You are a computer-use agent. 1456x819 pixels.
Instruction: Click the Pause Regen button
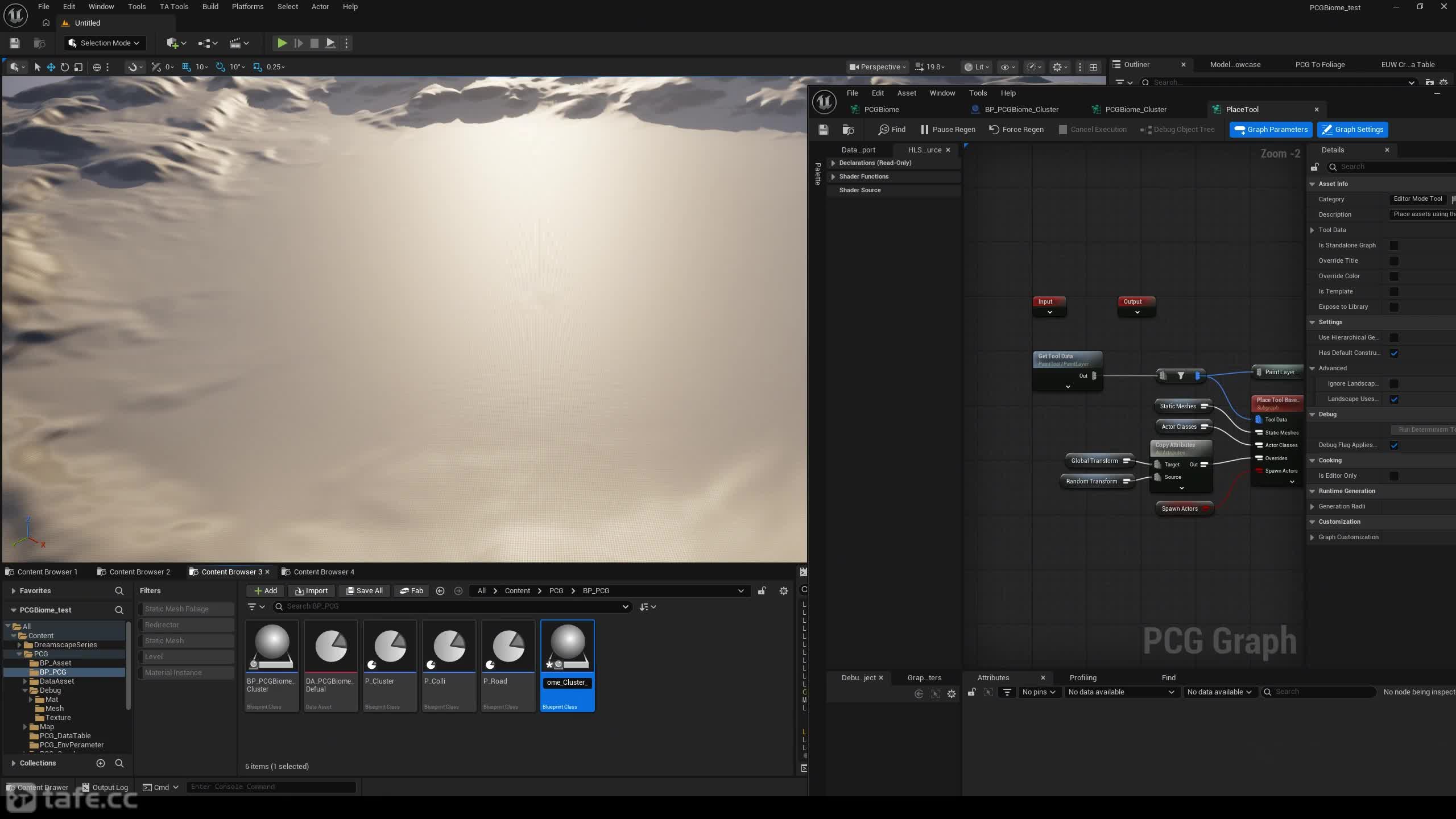(948, 130)
